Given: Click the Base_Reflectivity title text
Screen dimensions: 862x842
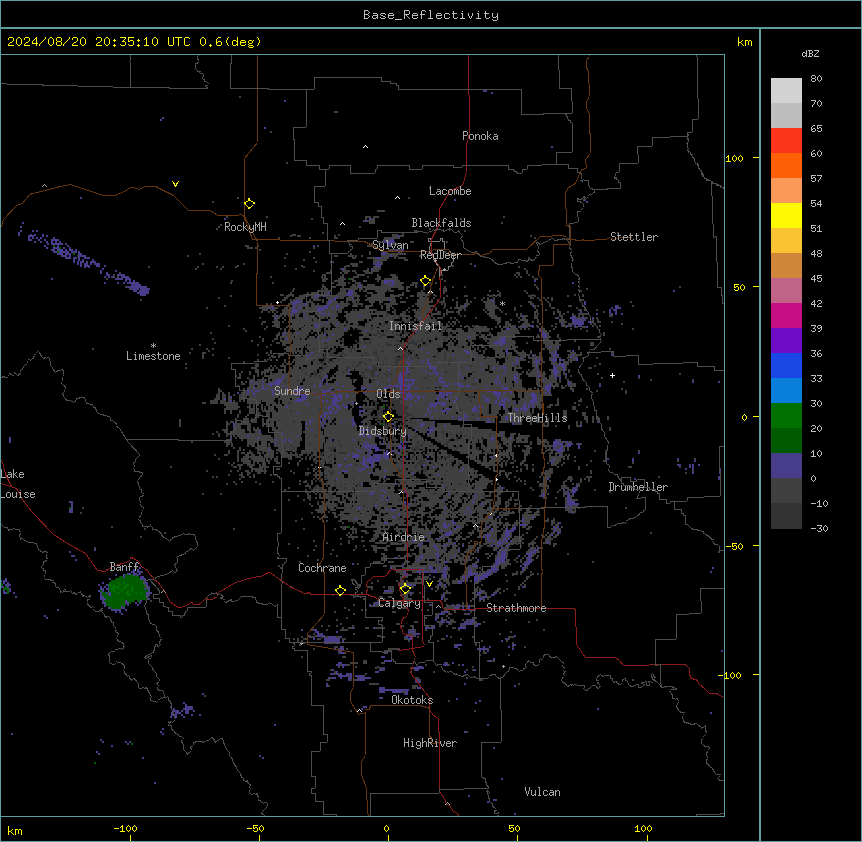Looking at the screenshot, I should pyautogui.click(x=431, y=15).
